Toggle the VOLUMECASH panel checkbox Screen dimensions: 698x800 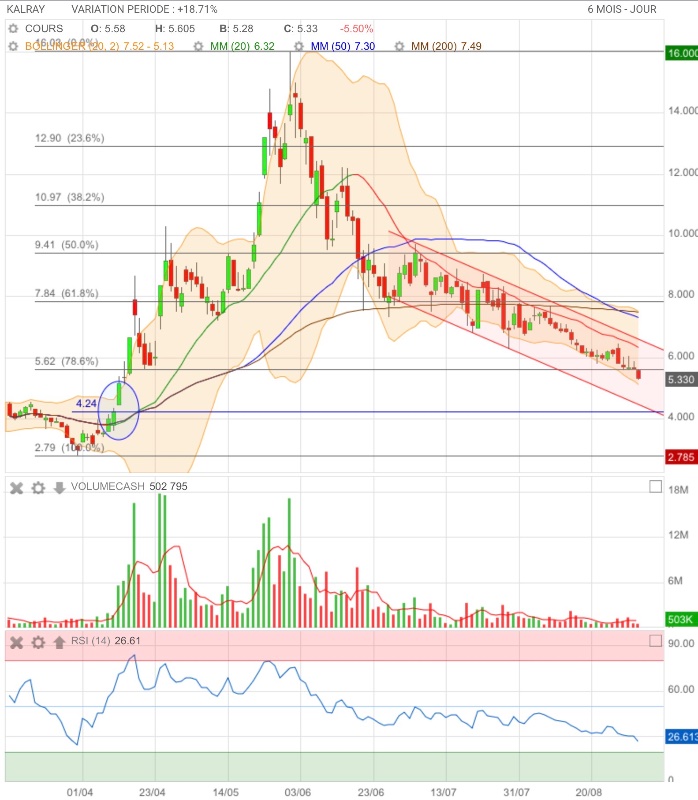click(656, 487)
